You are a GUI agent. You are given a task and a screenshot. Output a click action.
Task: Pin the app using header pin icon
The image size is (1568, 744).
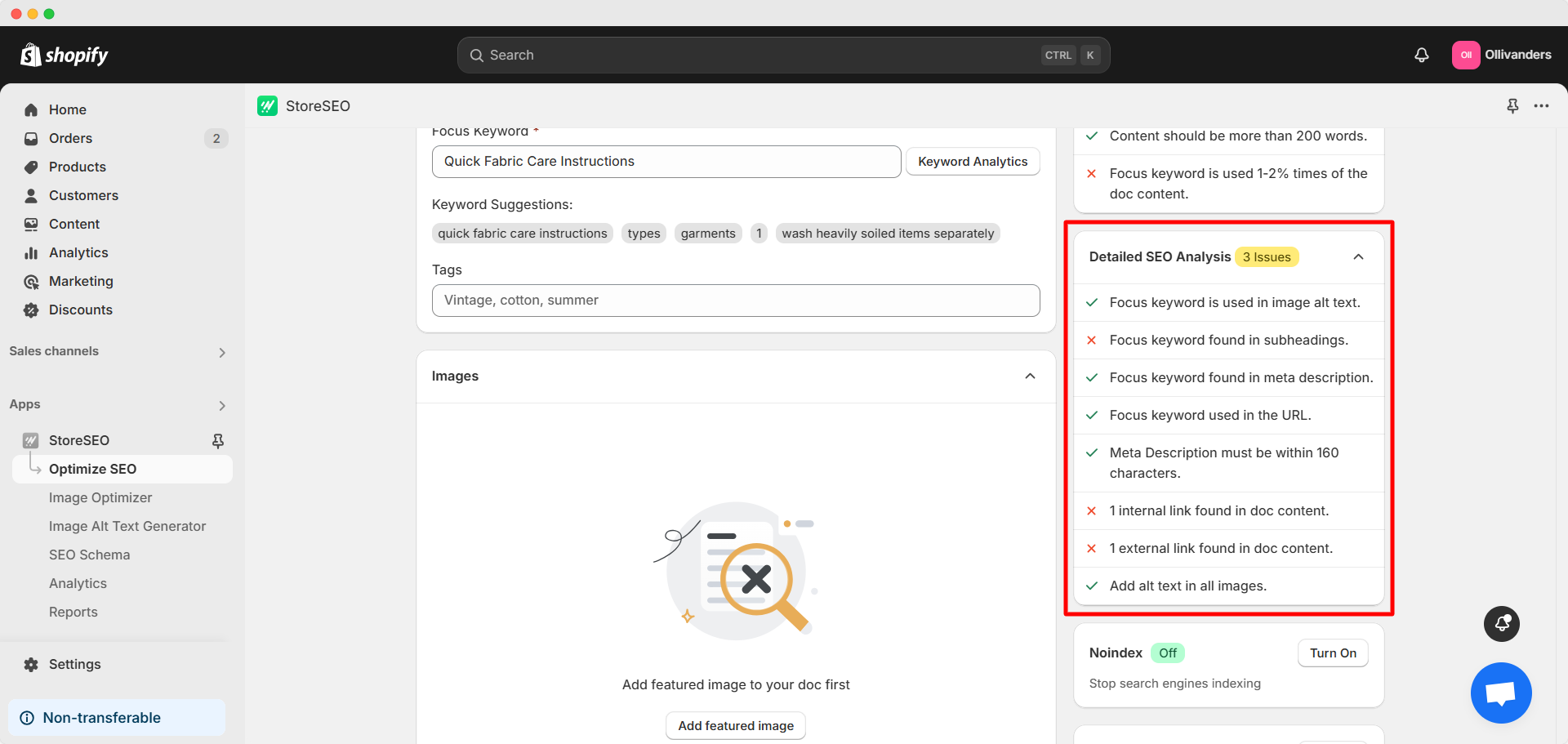tap(1512, 106)
